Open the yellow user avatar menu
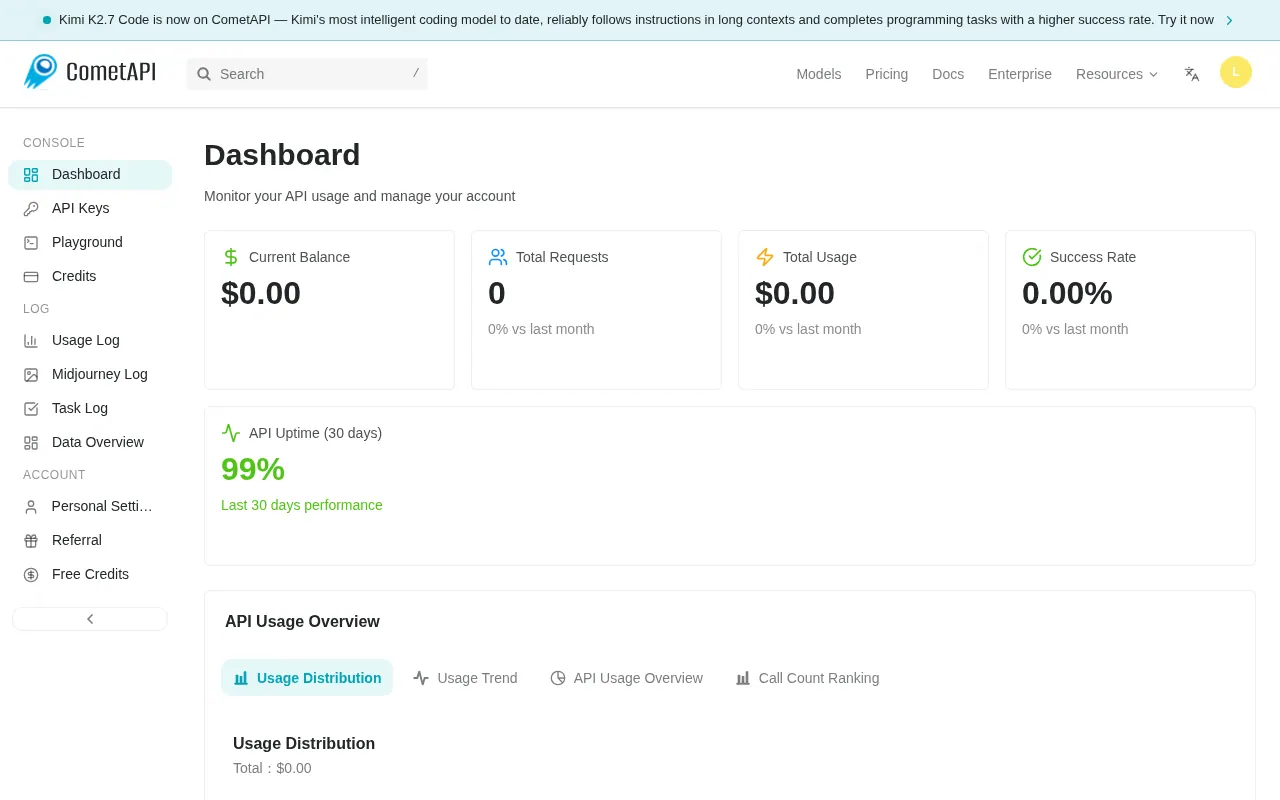The width and height of the screenshot is (1280, 800). coord(1236,72)
